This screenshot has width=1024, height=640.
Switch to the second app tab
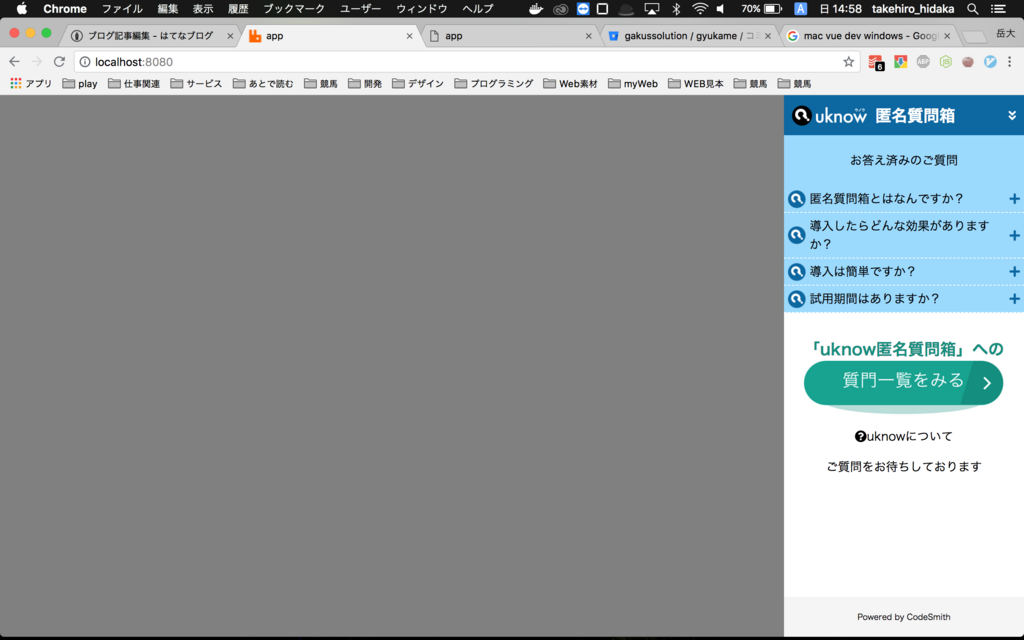pos(511,36)
